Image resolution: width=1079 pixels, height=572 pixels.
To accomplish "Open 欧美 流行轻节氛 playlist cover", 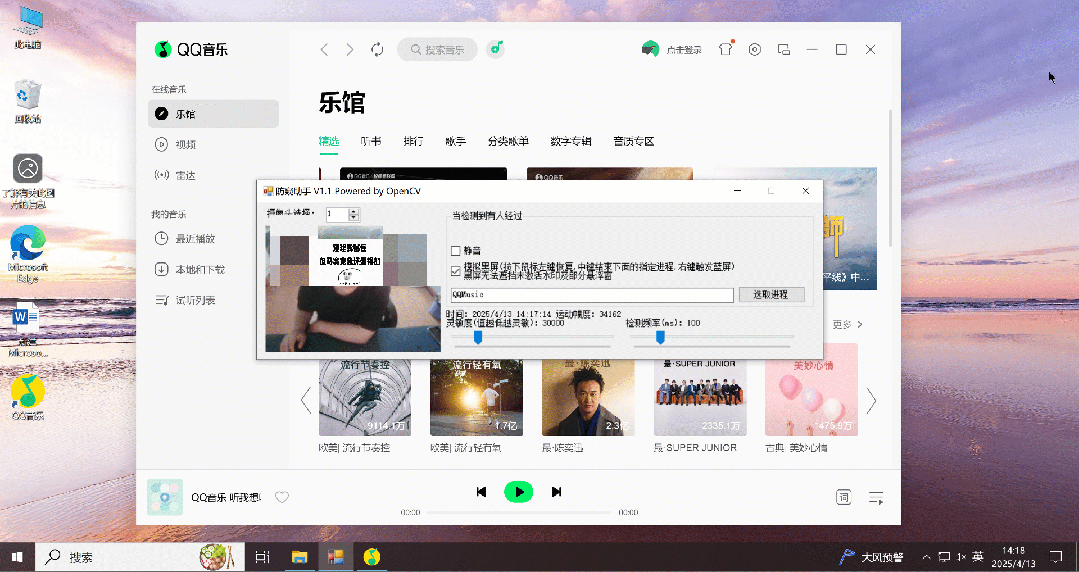I will (476, 397).
